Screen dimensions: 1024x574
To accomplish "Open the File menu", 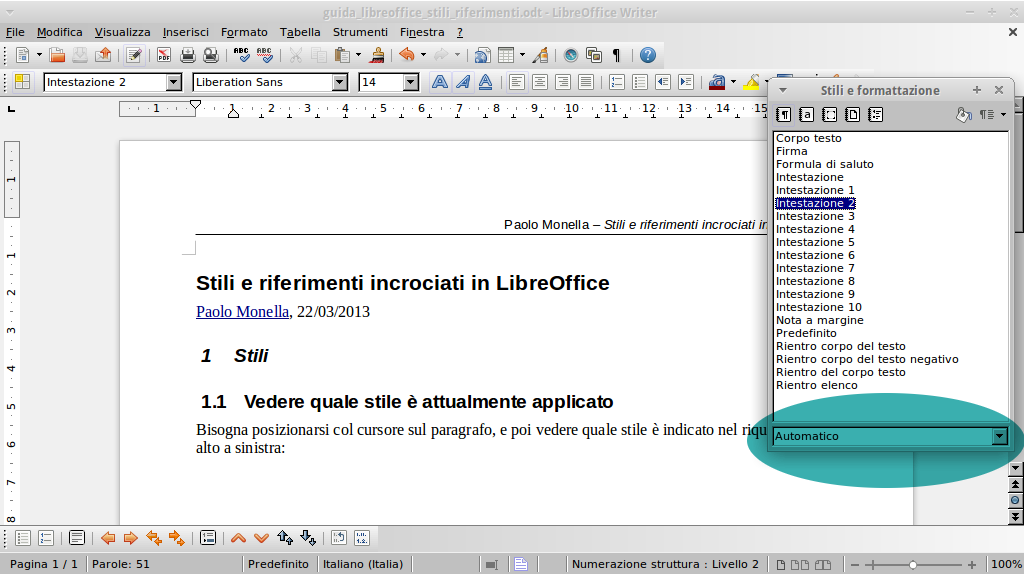I will pos(15,32).
